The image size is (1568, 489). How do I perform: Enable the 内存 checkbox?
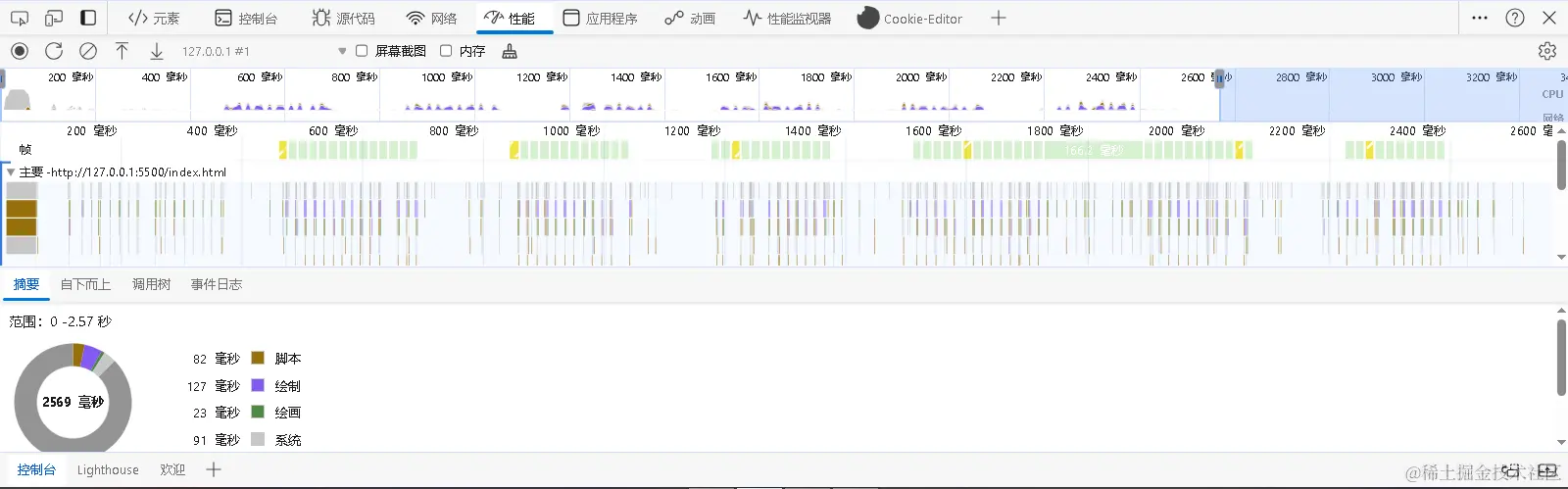point(446,51)
